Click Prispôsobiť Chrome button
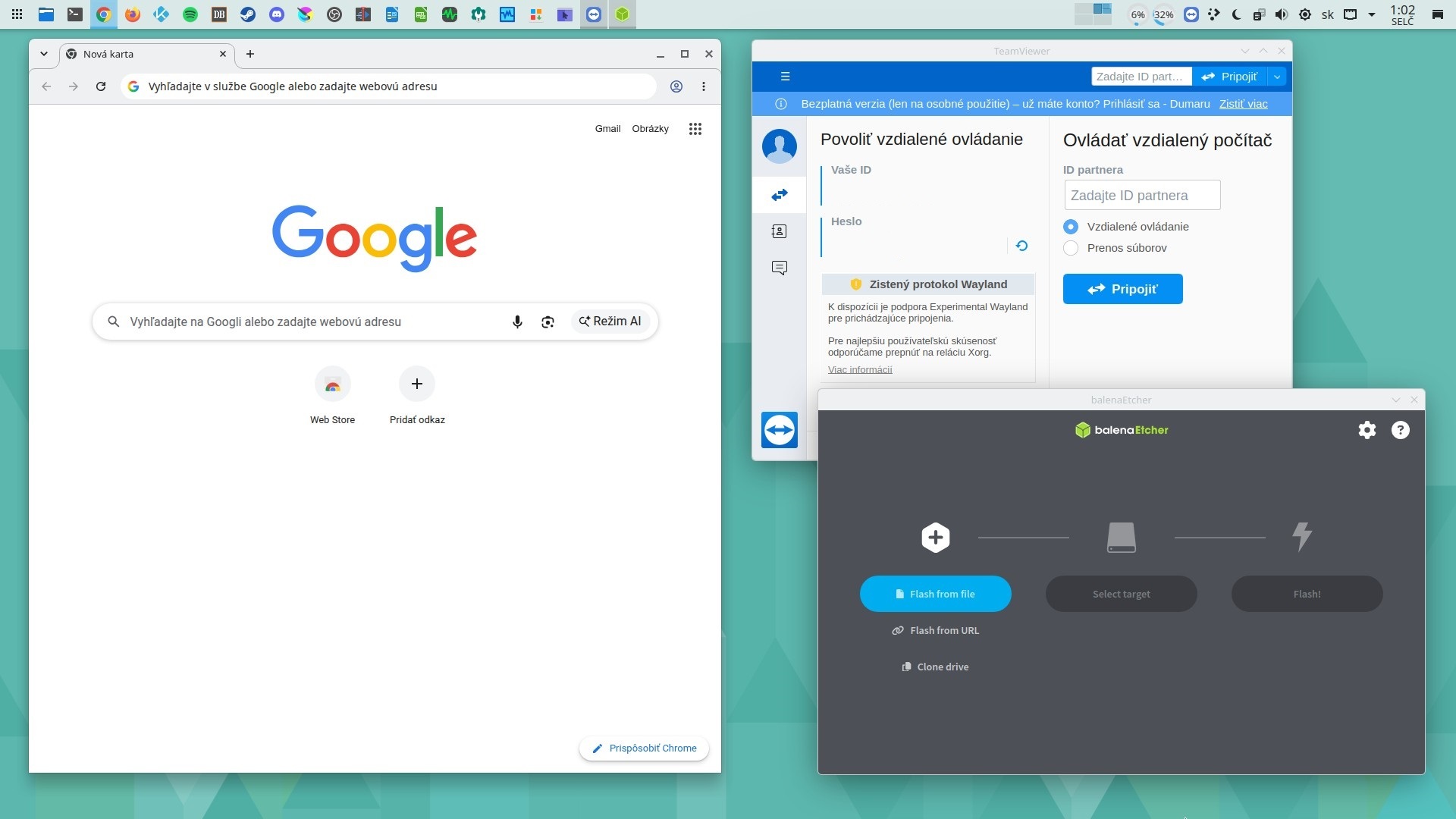Image resolution: width=1456 pixels, height=819 pixels. point(644,748)
